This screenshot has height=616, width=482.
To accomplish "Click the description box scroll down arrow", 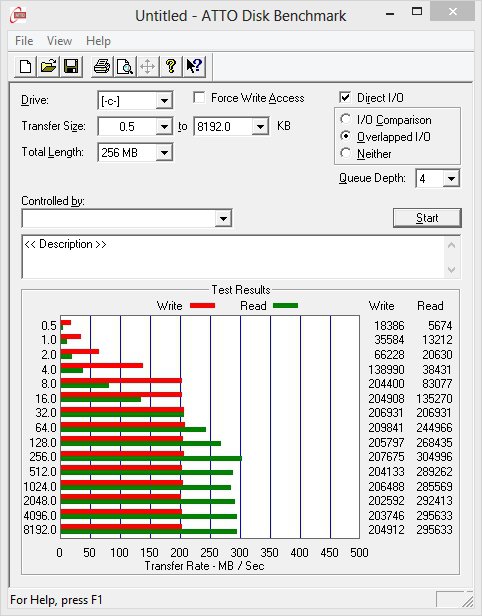I will (x=451, y=270).
